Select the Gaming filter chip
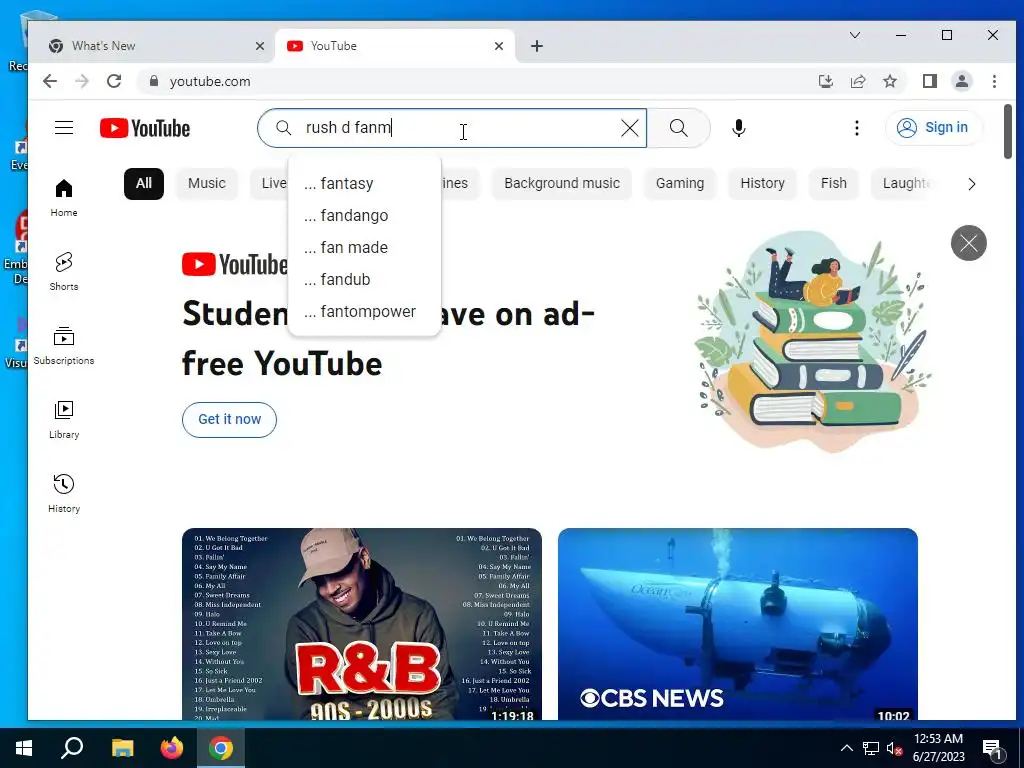This screenshot has width=1024, height=768. point(680,184)
